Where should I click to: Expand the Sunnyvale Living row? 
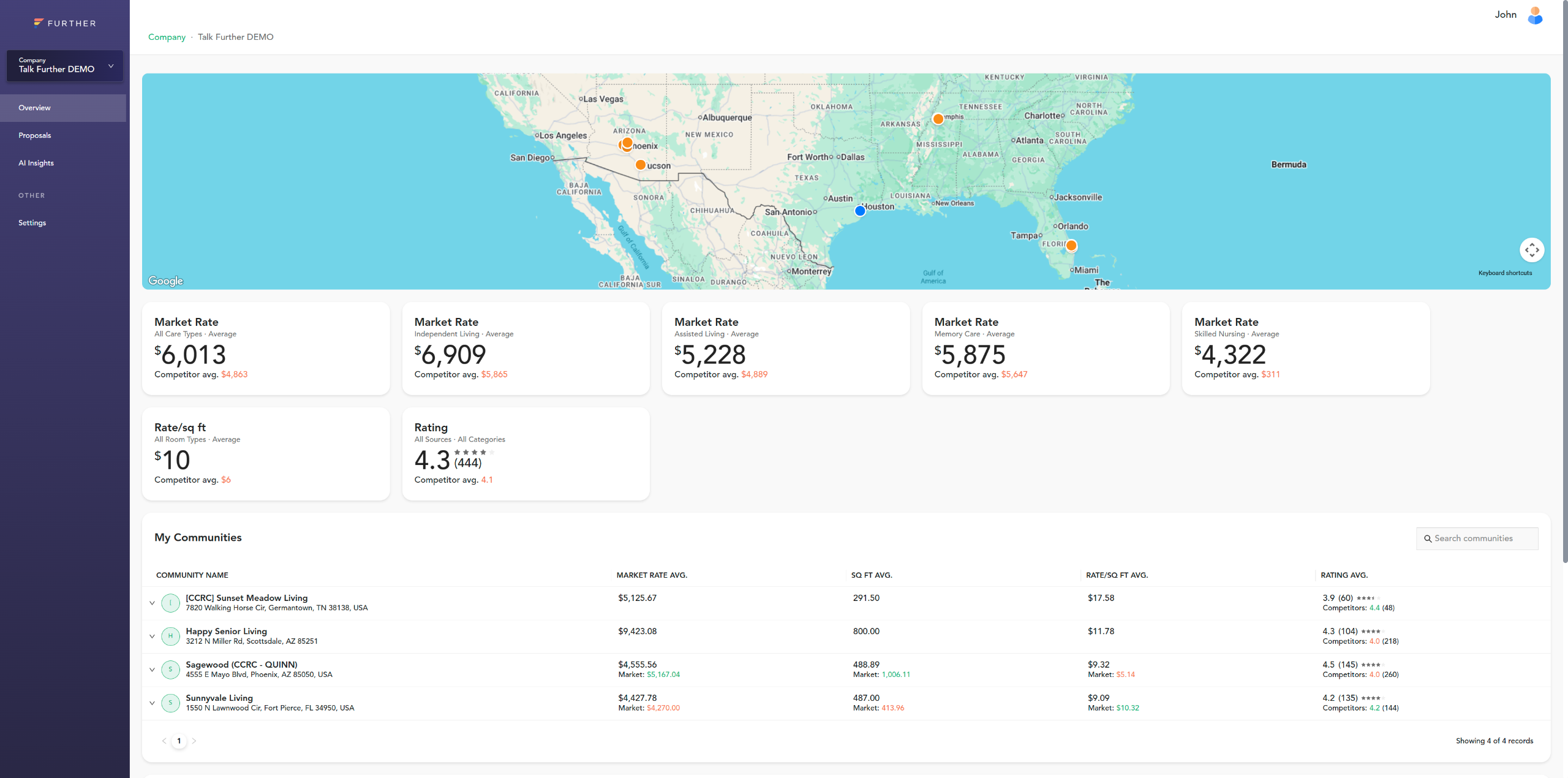pyautogui.click(x=152, y=703)
